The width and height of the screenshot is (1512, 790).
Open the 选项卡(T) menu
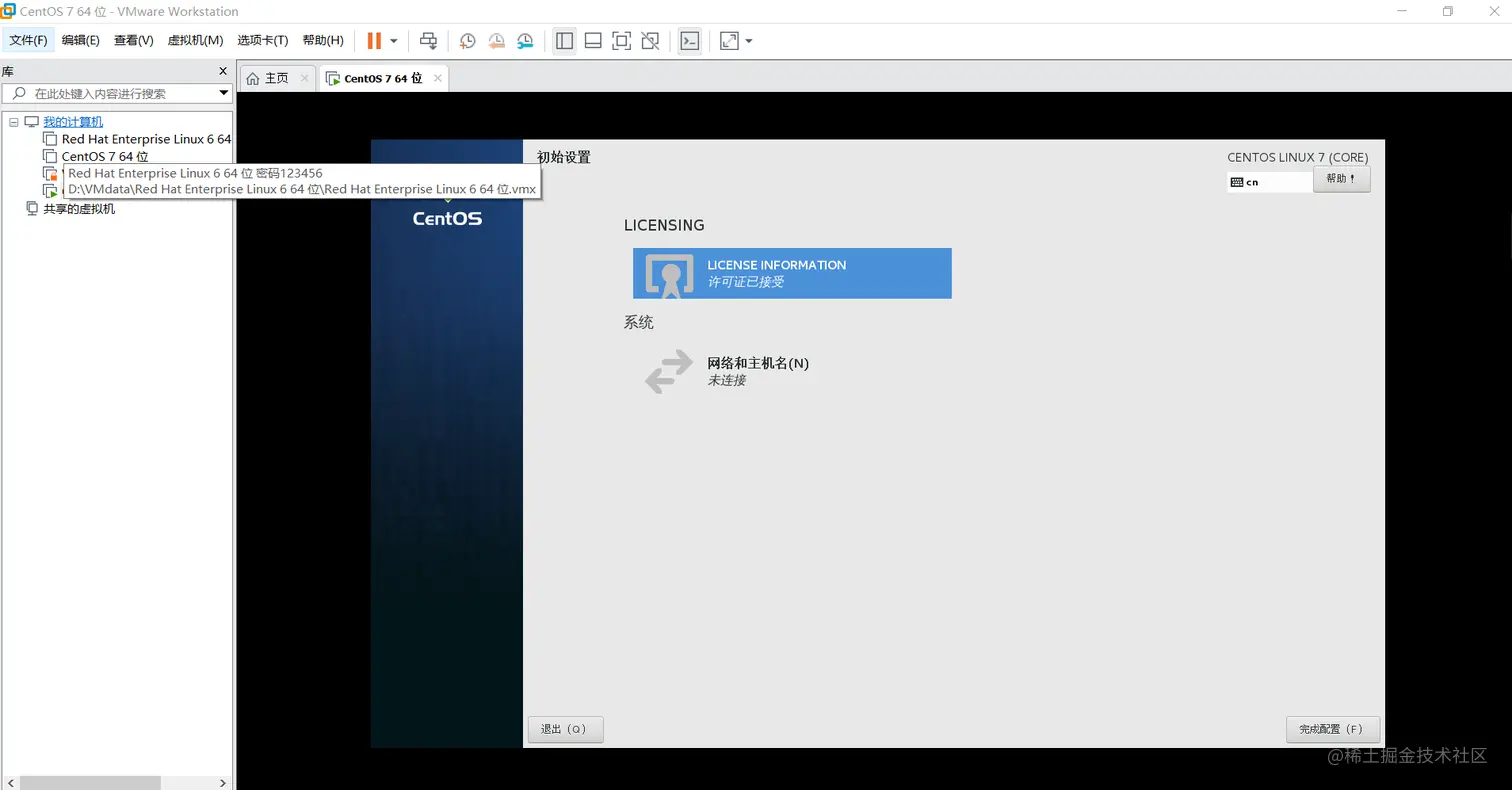[x=262, y=41]
